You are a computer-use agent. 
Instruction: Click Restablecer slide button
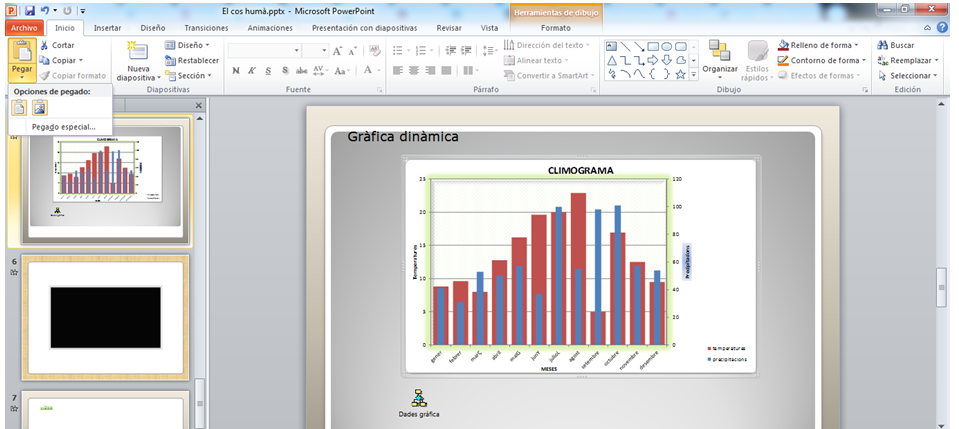[x=192, y=61]
